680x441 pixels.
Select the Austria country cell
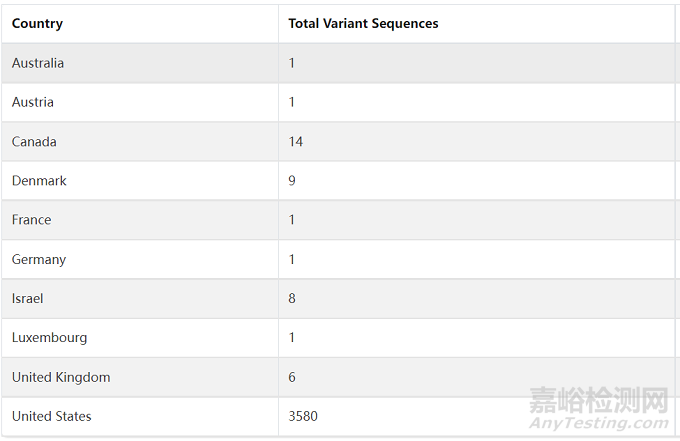33,102
